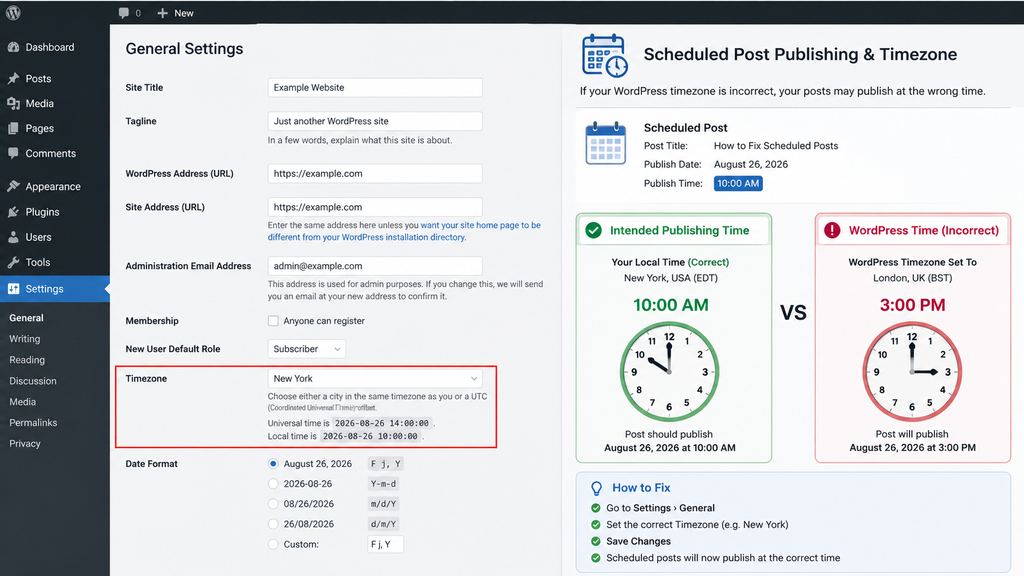Image resolution: width=1024 pixels, height=576 pixels.
Task: Go to the Privacy settings submenu
Action: [25, 443]
